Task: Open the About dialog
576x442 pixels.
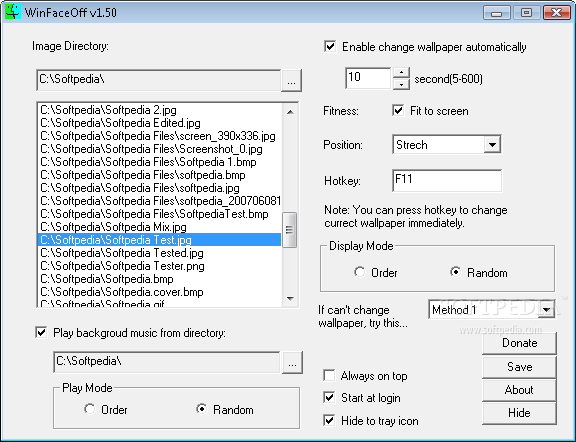Action: (519, 390)
